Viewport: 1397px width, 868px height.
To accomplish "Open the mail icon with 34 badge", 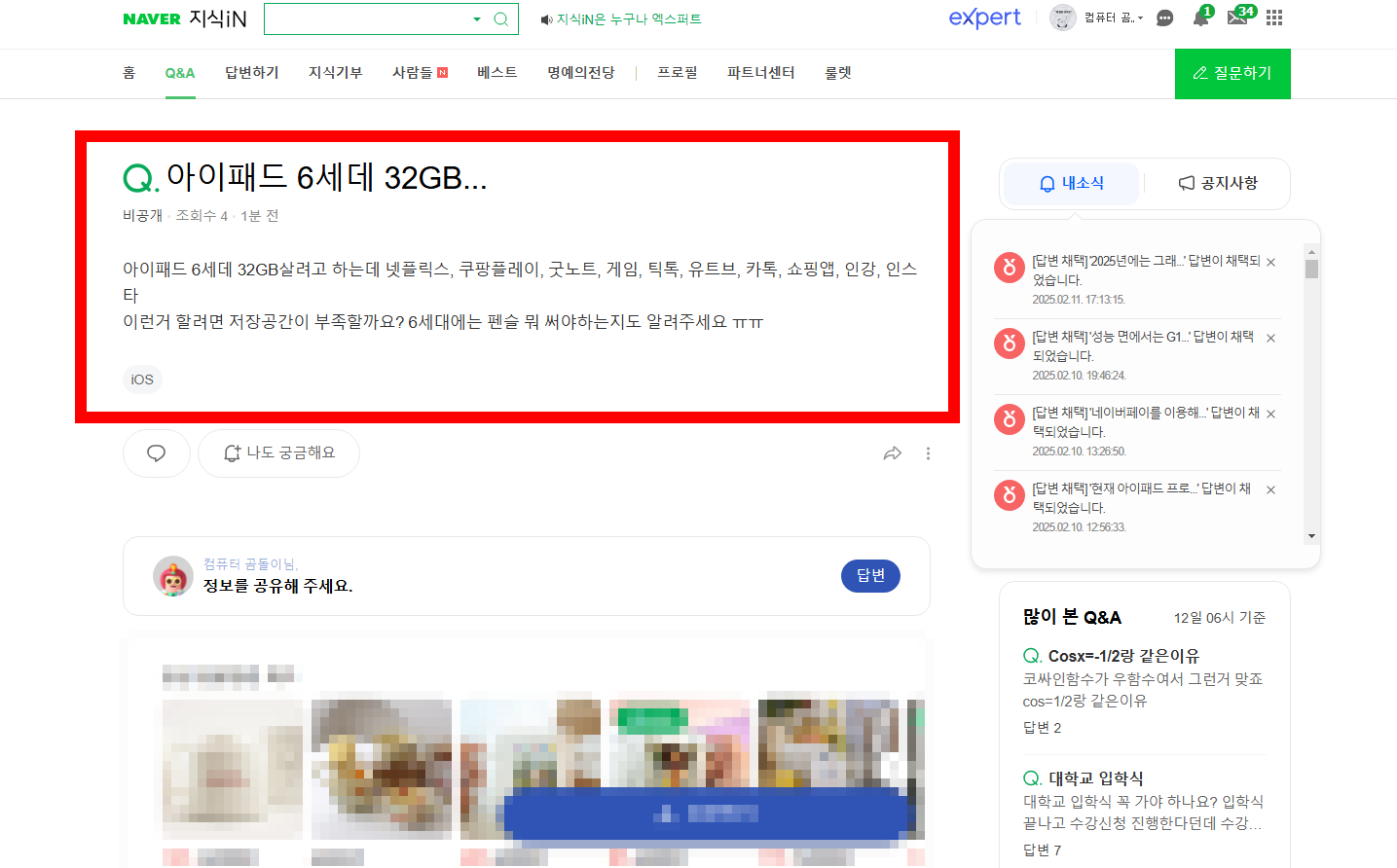I will click(1238, 17).
